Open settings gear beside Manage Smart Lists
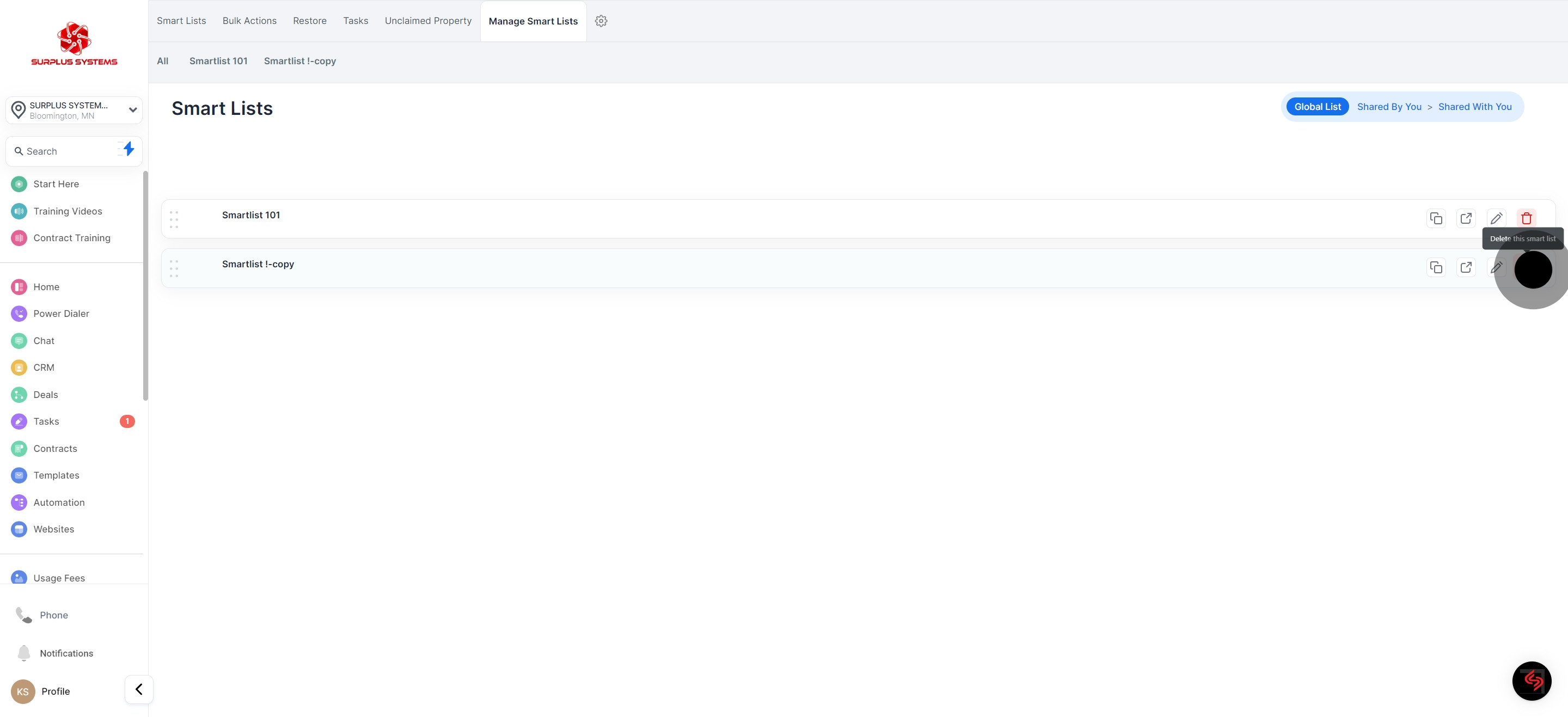 [x=601, y=21]
